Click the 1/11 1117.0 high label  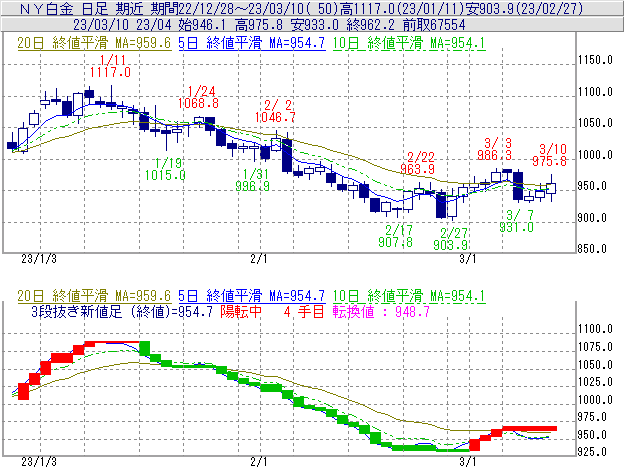110,66
